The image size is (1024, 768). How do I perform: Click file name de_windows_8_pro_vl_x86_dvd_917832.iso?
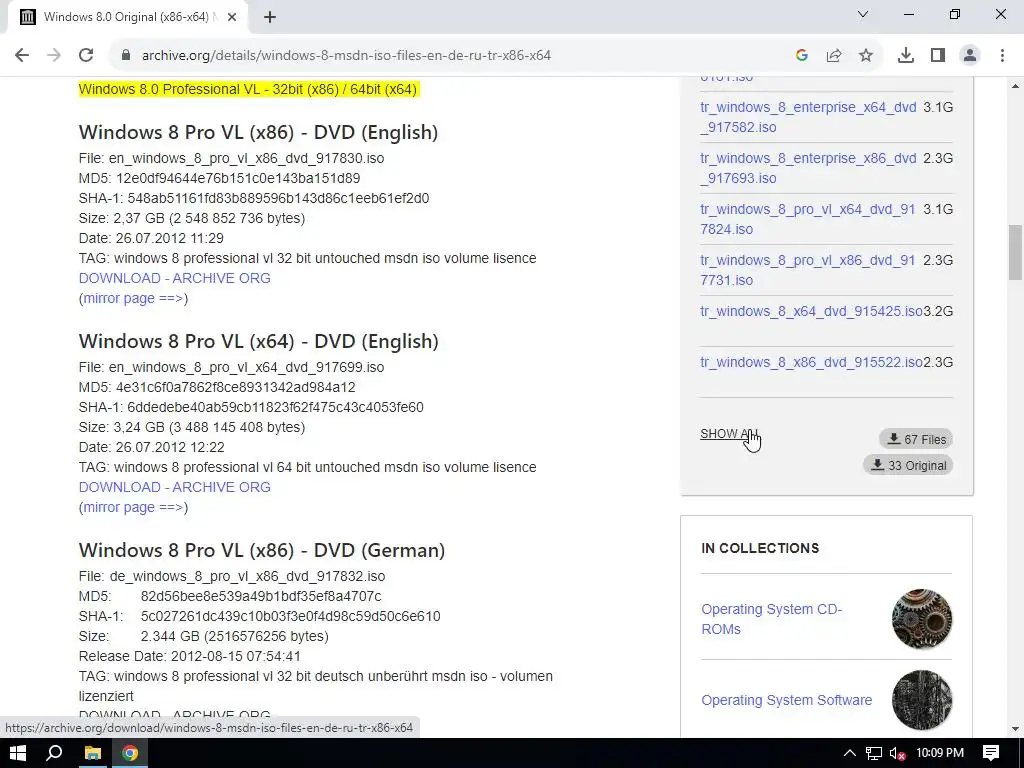coord(247,576)
